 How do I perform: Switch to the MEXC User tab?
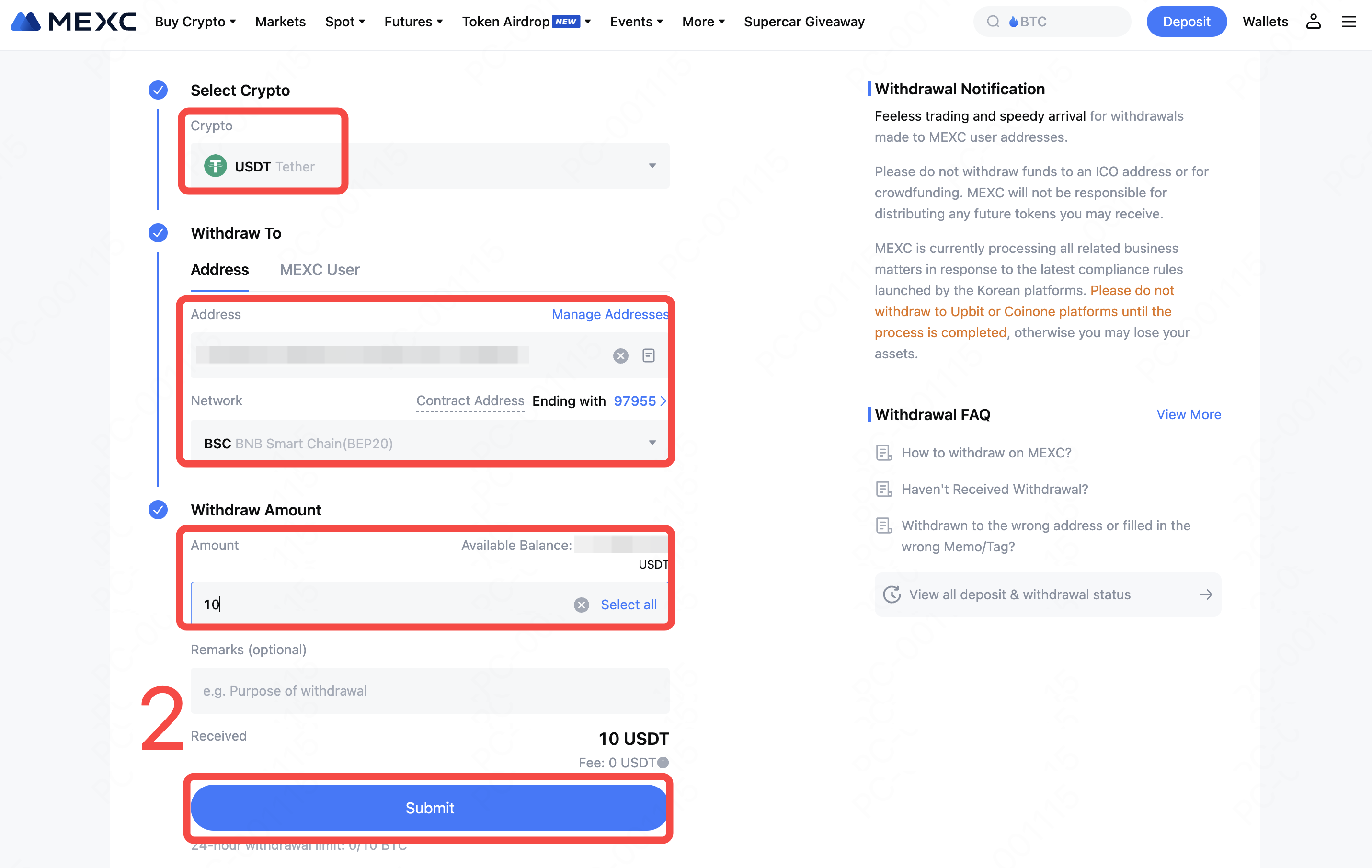pyautogui.click(x=320, y=270)
